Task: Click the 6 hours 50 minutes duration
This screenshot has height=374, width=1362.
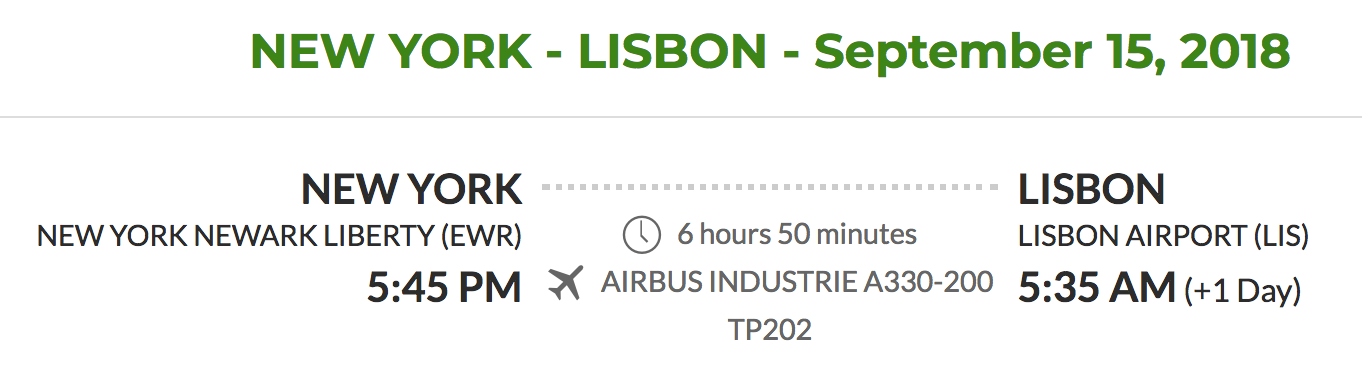Action: (797, 235)
